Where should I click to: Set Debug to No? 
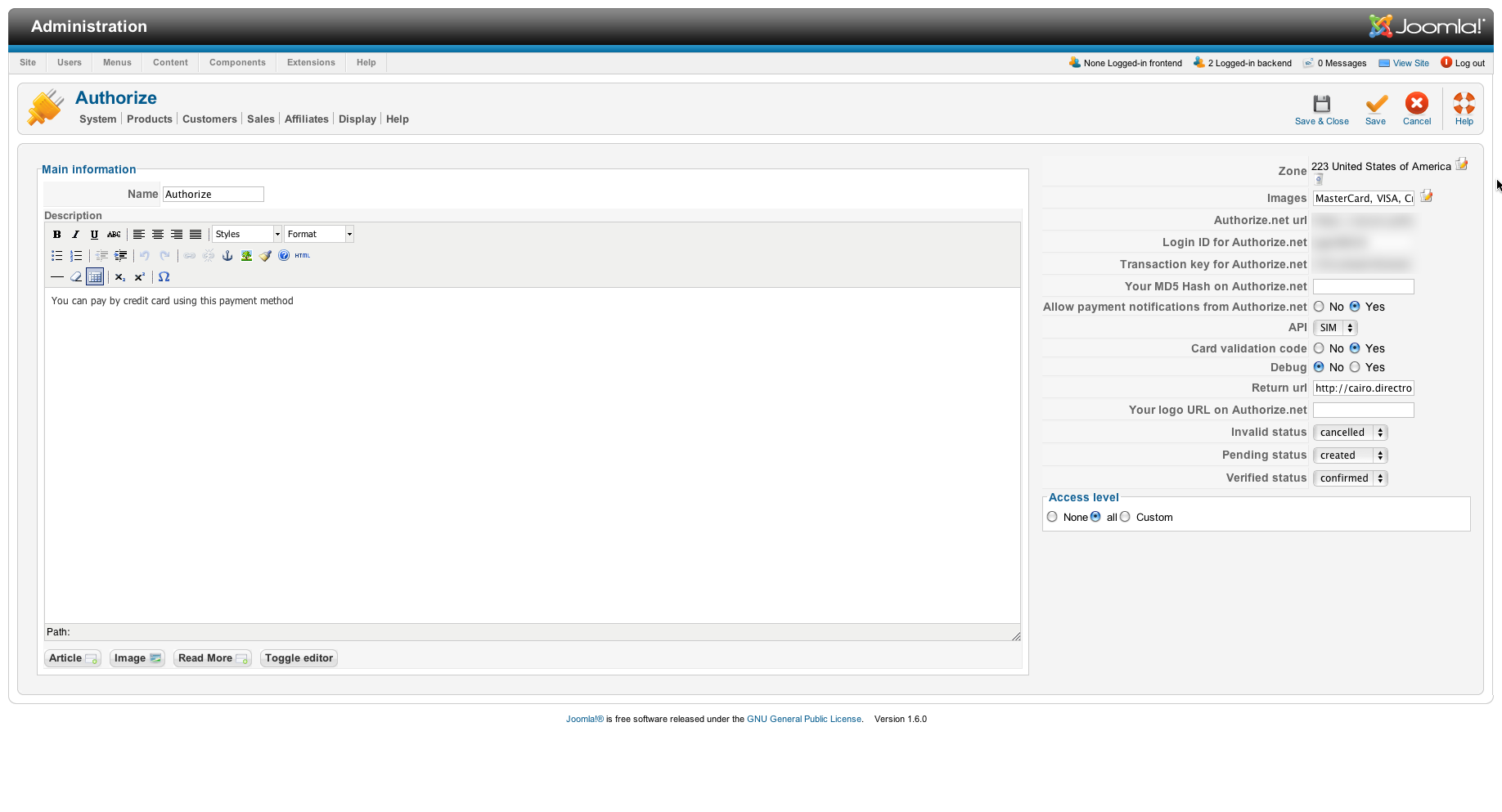[x=1319, y=367]
